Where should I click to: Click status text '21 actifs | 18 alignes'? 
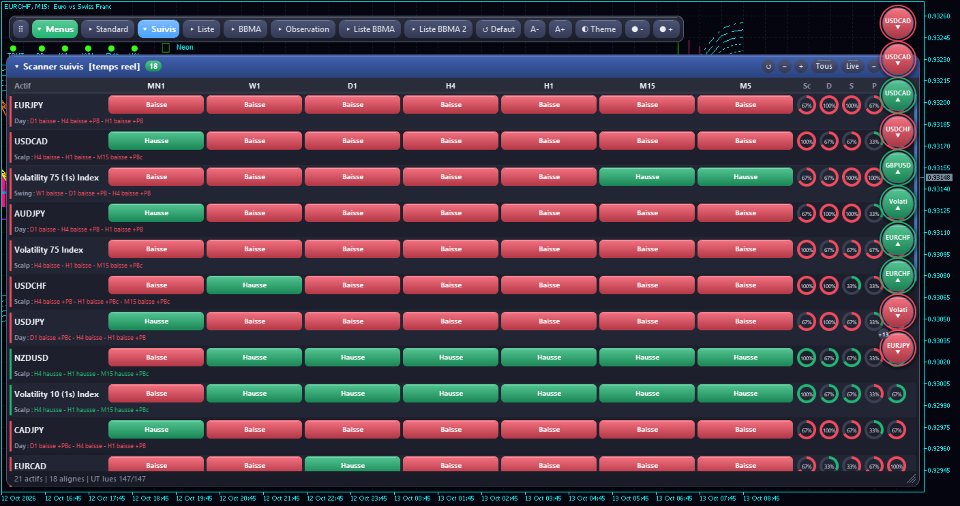50,479
